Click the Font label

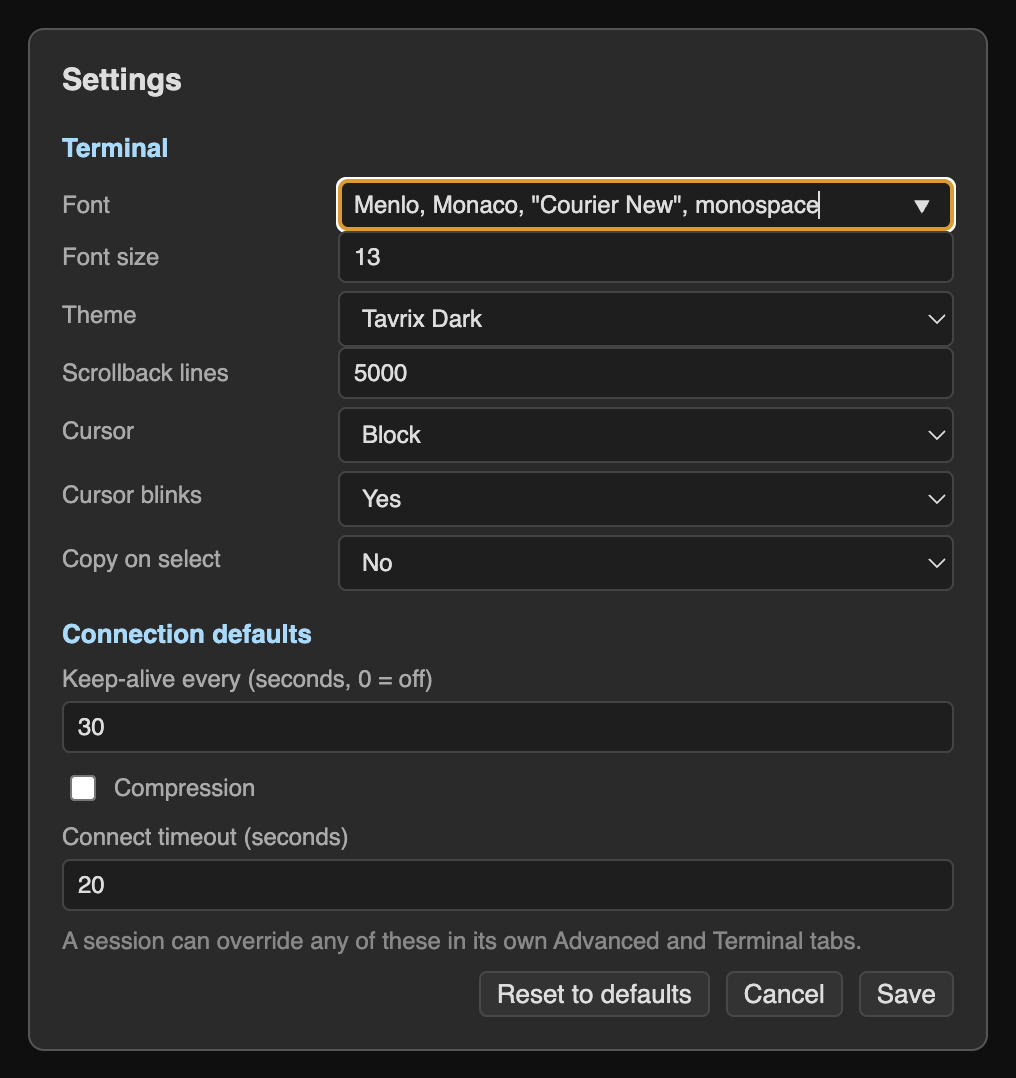[86, 205]
